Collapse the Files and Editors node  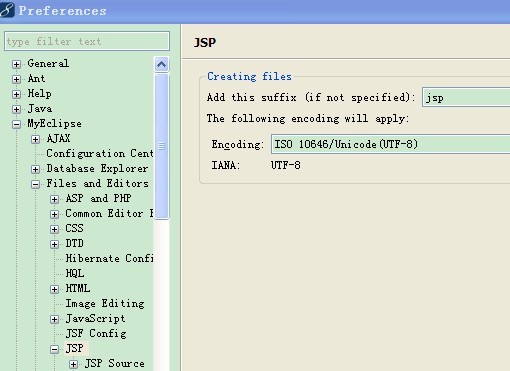coord(35,184)
